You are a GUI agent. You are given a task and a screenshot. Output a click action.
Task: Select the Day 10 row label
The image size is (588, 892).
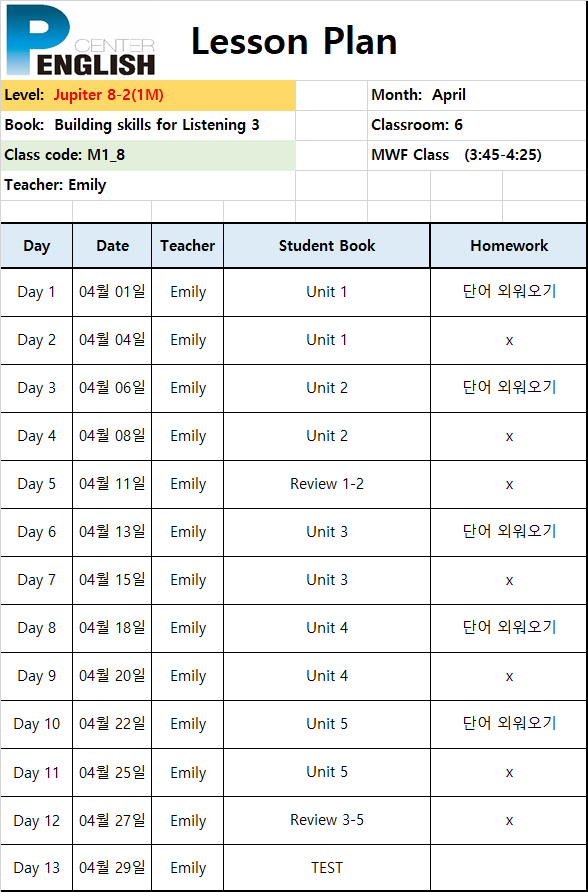pos(36,724)
